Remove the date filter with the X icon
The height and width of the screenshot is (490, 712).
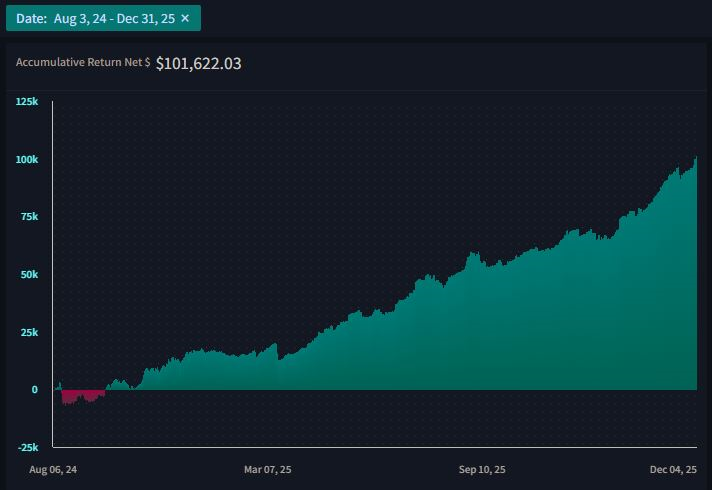click(185, 18)
